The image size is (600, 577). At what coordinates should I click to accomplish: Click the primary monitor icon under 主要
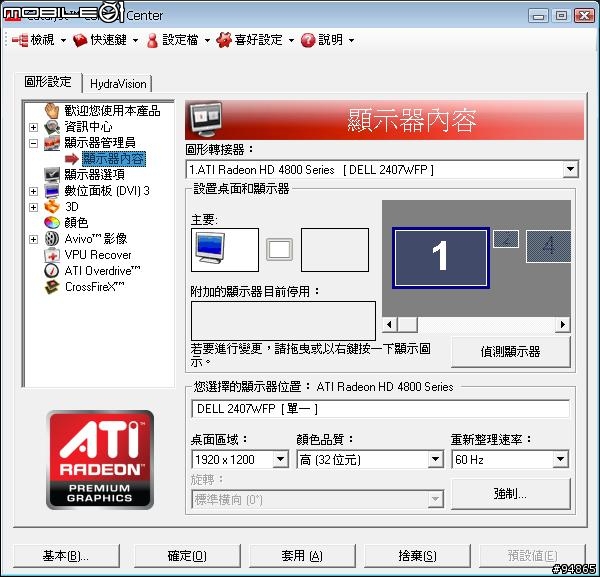click(x=210, y=248)
